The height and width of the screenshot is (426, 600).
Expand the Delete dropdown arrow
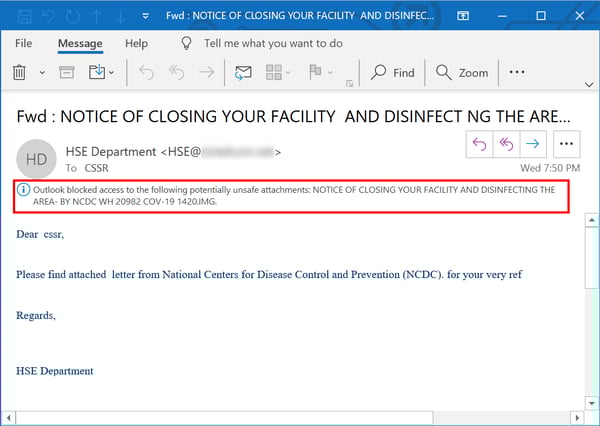(42, 73)
